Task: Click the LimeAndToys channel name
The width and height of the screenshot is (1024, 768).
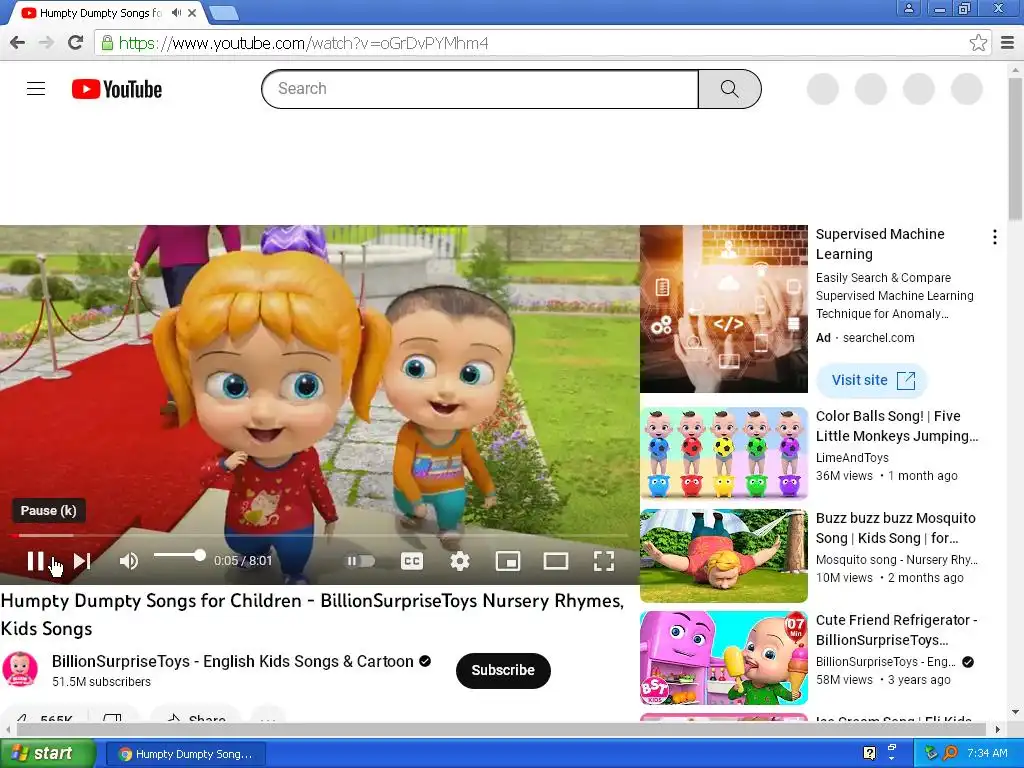Action: pos(852,458)
